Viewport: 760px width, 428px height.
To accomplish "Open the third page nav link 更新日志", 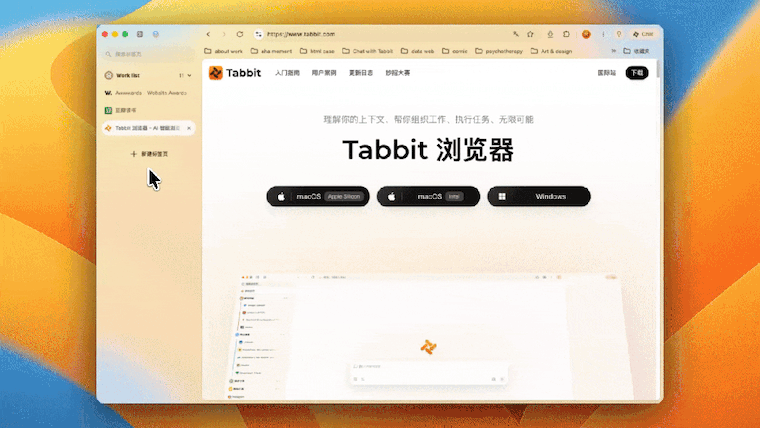I will click(x=361, y=73).
